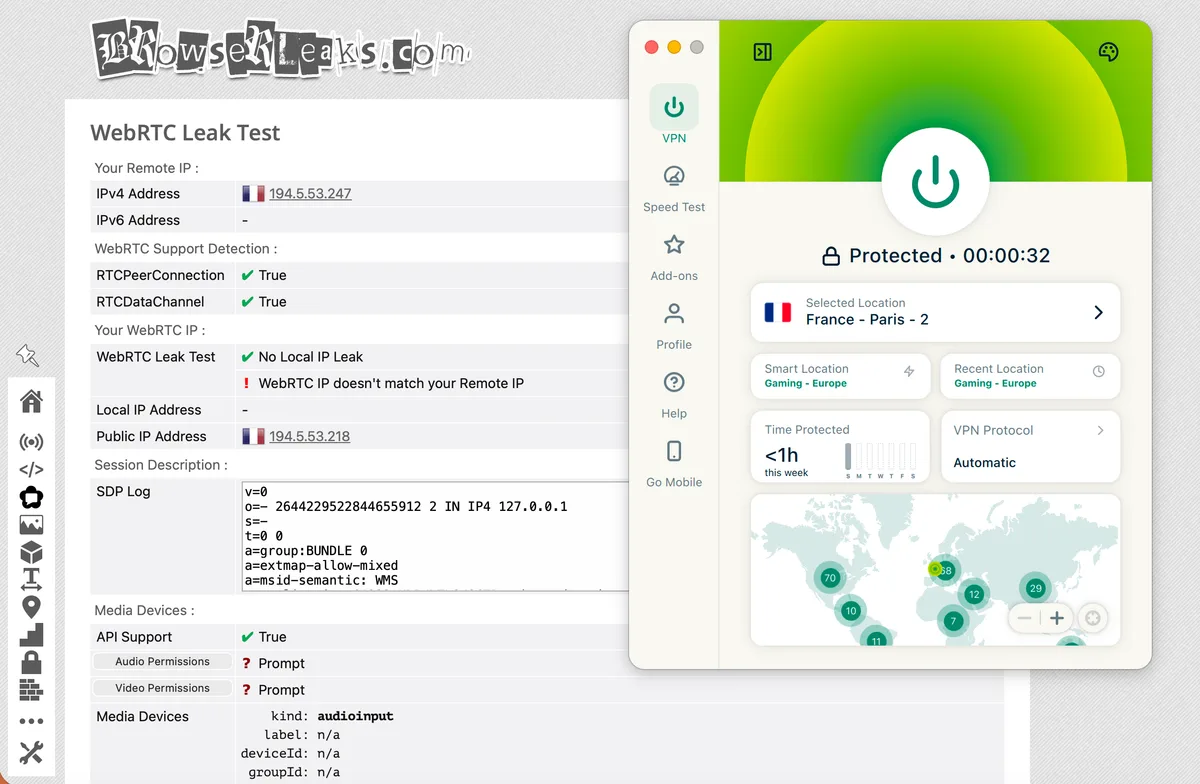Screen dimensions: 1200x784
Task: Minimize ExpressVPN with yellow button
Action: tap(674, 47)
